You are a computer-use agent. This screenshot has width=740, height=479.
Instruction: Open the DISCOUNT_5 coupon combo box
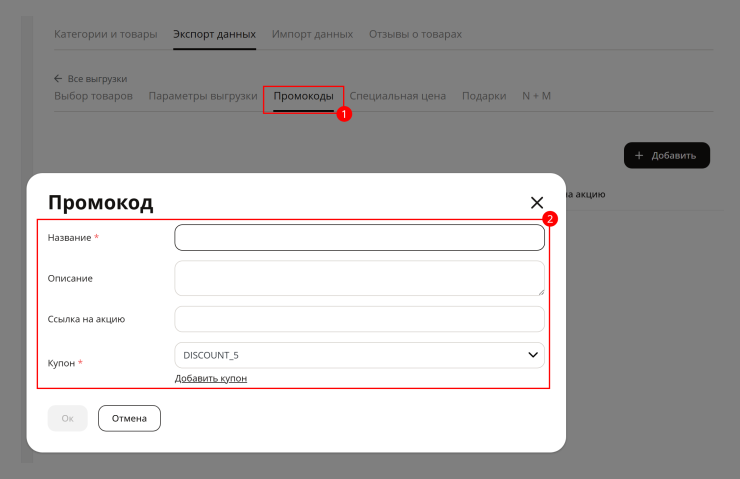pyautogui.click(x=359, y=355)
